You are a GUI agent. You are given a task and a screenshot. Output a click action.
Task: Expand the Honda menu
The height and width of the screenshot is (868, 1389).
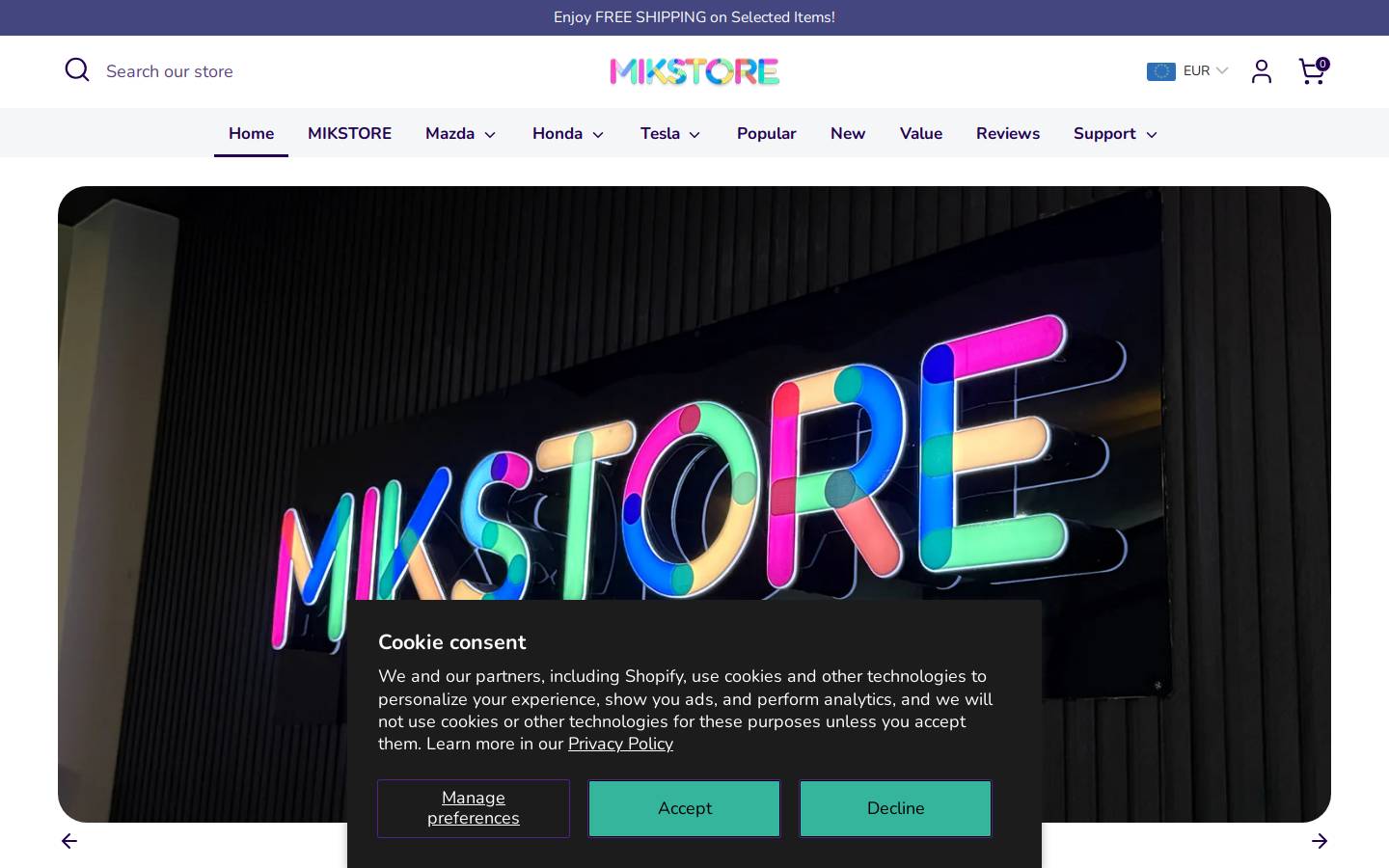[568, 134]
